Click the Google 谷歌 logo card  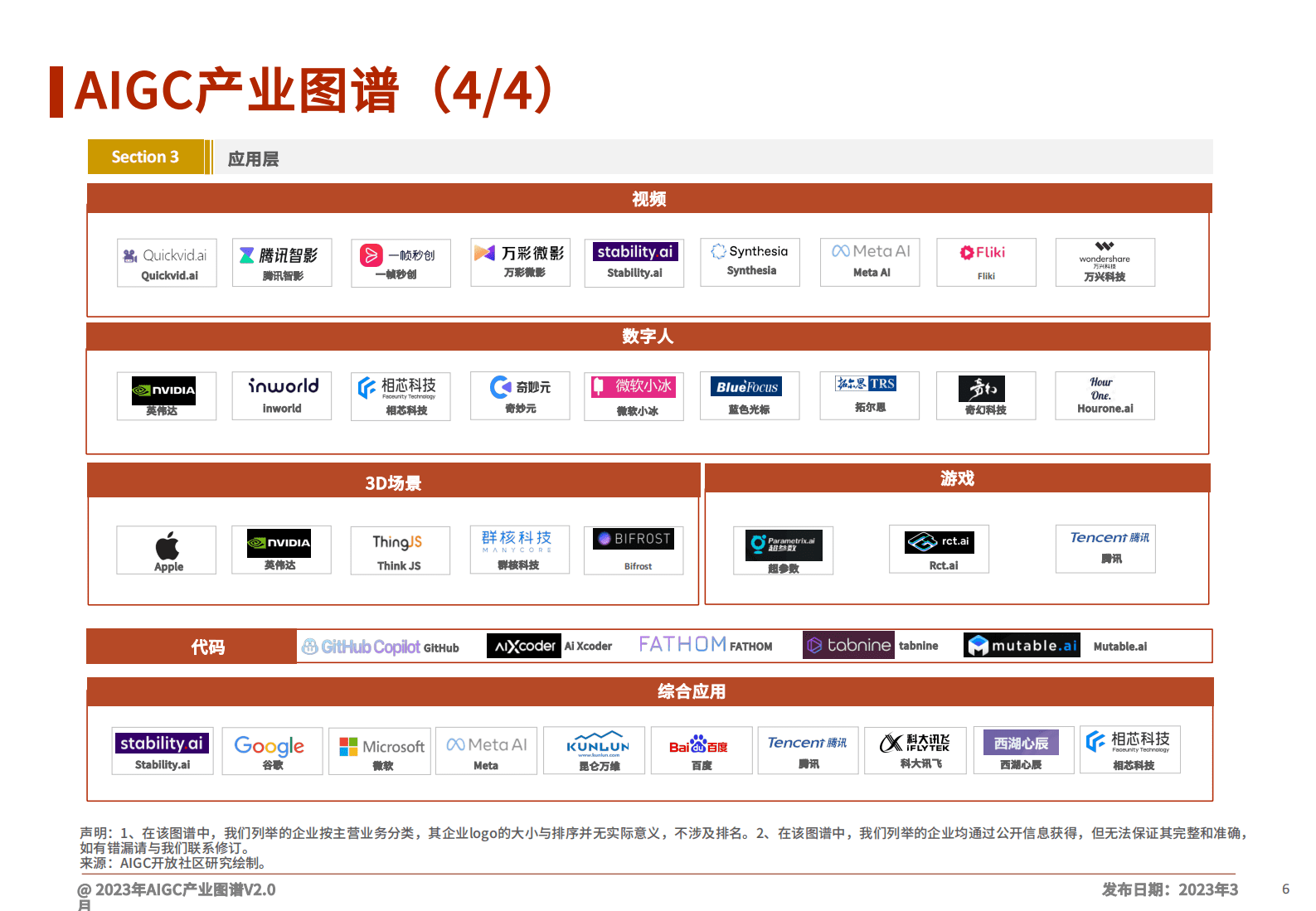273,751
